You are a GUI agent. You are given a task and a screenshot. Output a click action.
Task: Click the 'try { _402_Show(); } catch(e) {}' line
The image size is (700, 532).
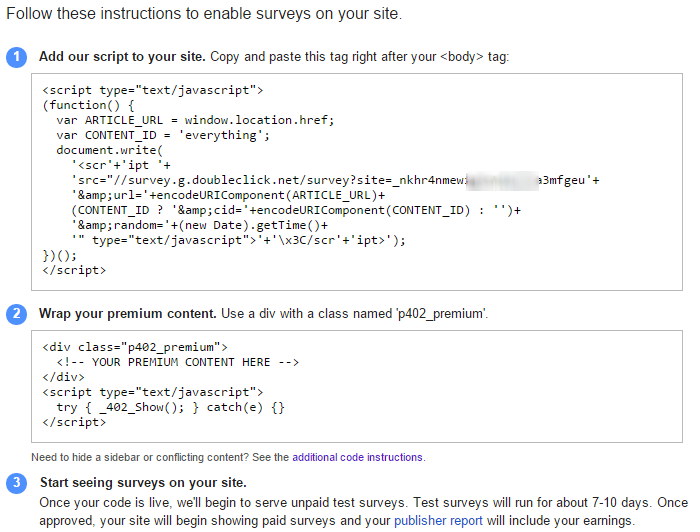pos(171,407)
